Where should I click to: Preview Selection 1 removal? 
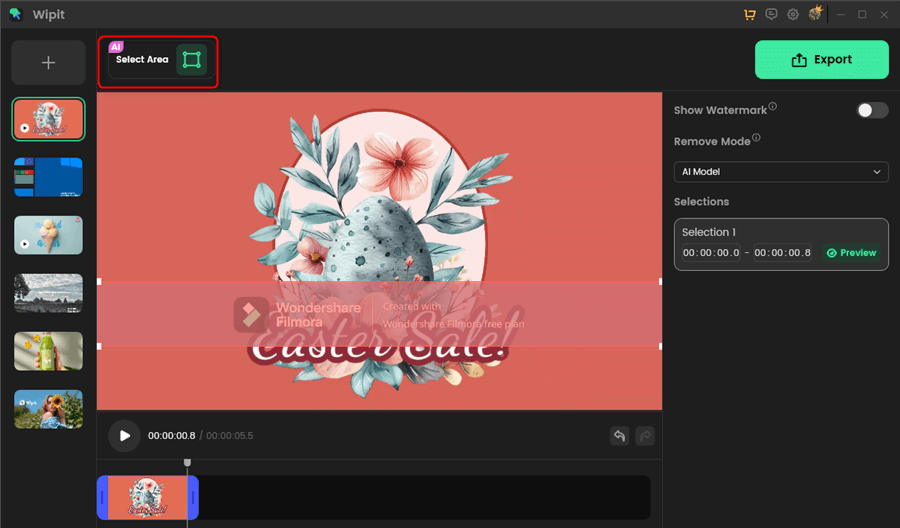click(x=852, y=253)
